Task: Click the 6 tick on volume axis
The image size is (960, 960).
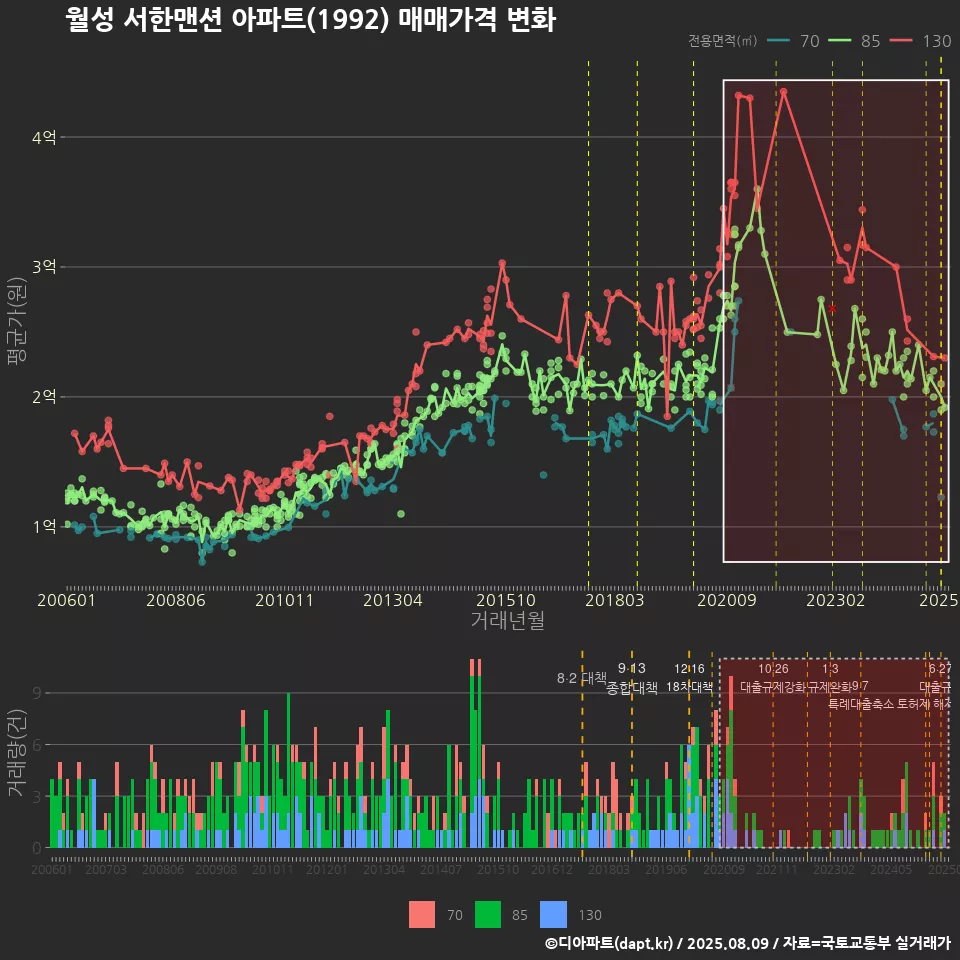Action: (x=37, y=745)
